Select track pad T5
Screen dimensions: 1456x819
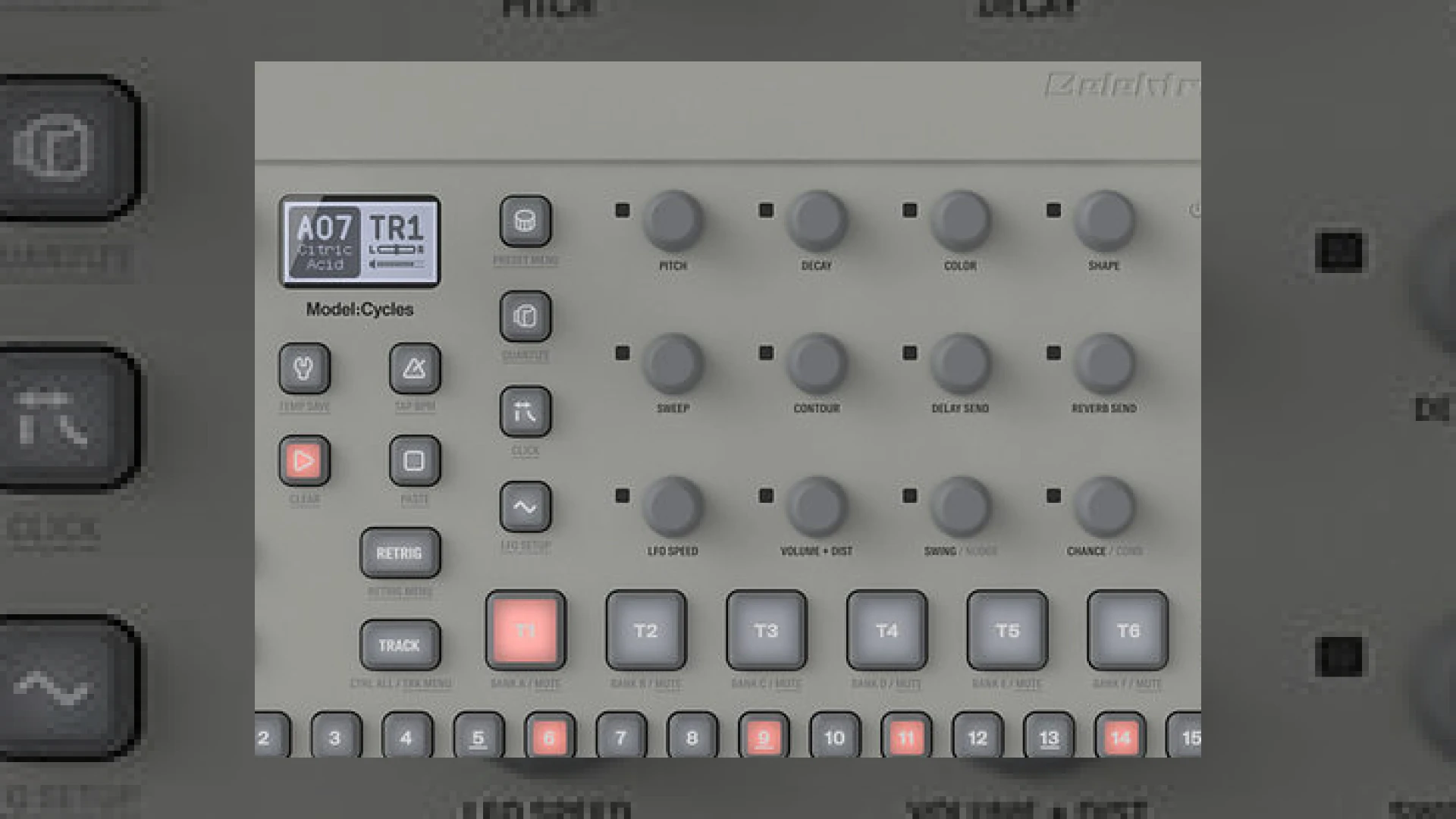(x=1008, y=630)
